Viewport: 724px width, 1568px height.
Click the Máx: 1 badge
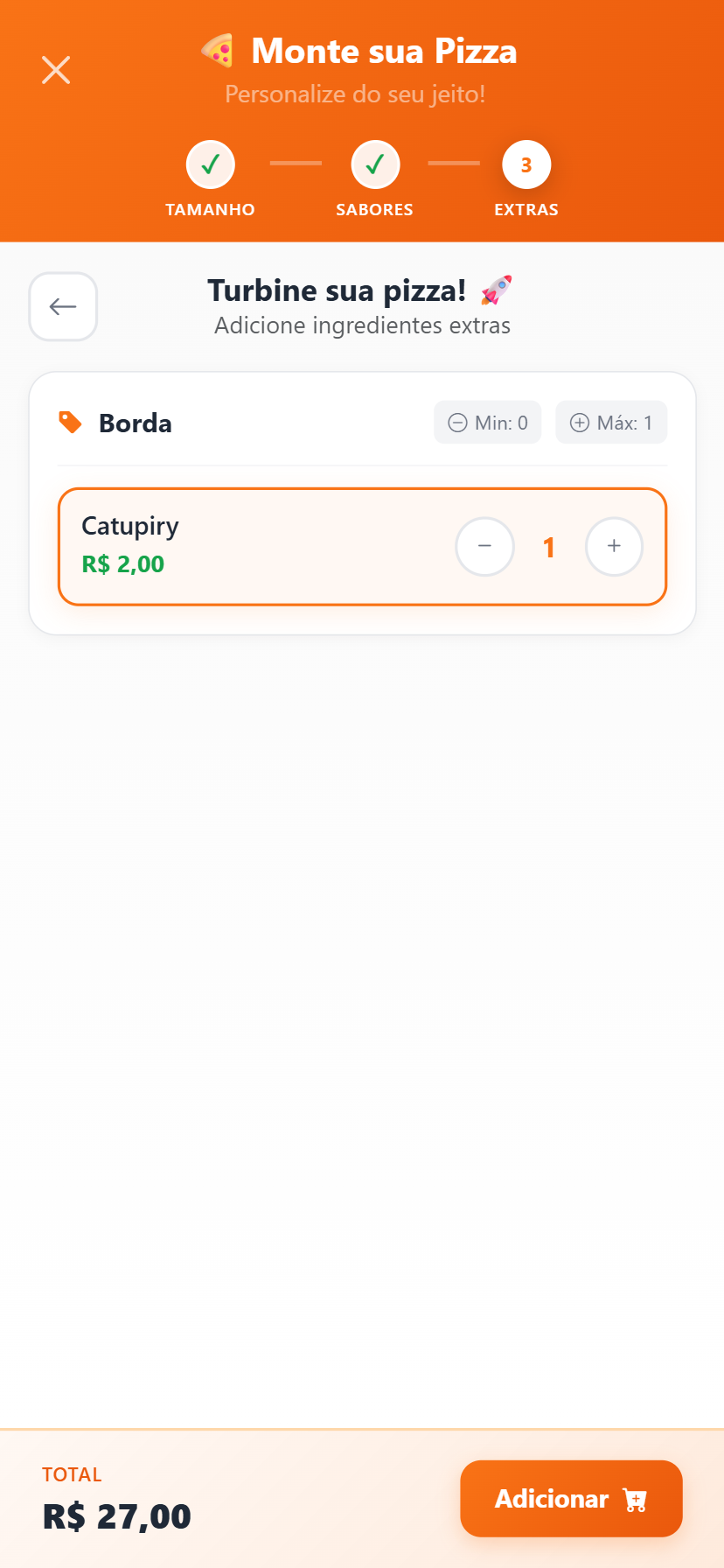coord(611,423)
